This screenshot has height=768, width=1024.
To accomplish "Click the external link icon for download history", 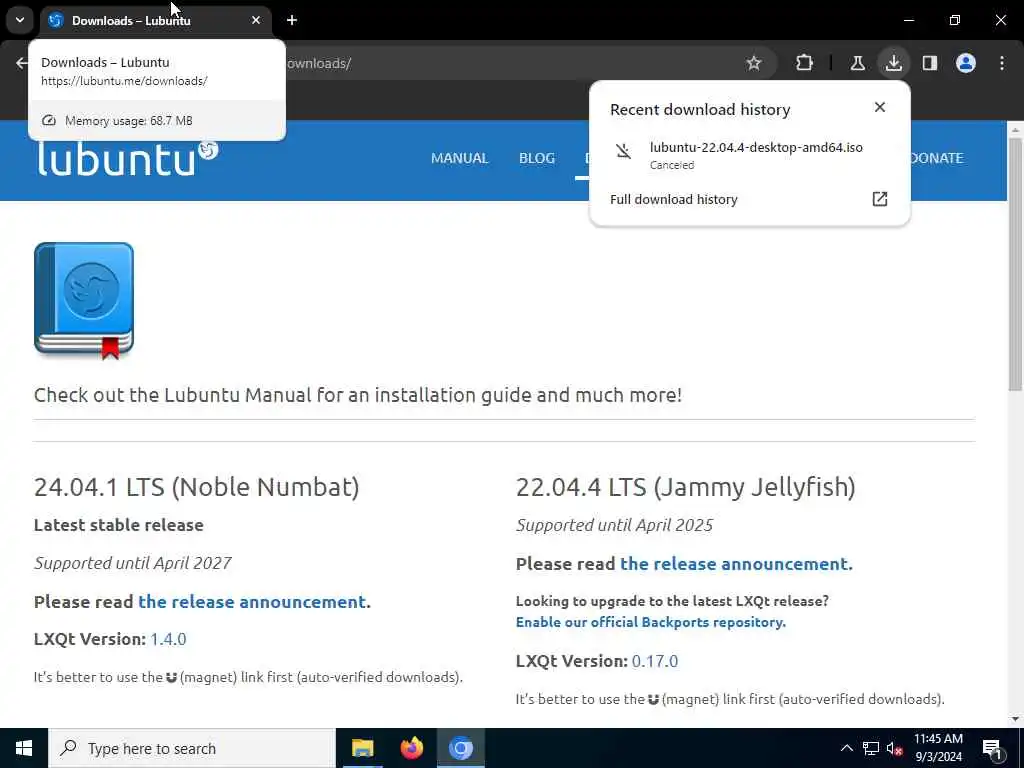I will [880, 199].
